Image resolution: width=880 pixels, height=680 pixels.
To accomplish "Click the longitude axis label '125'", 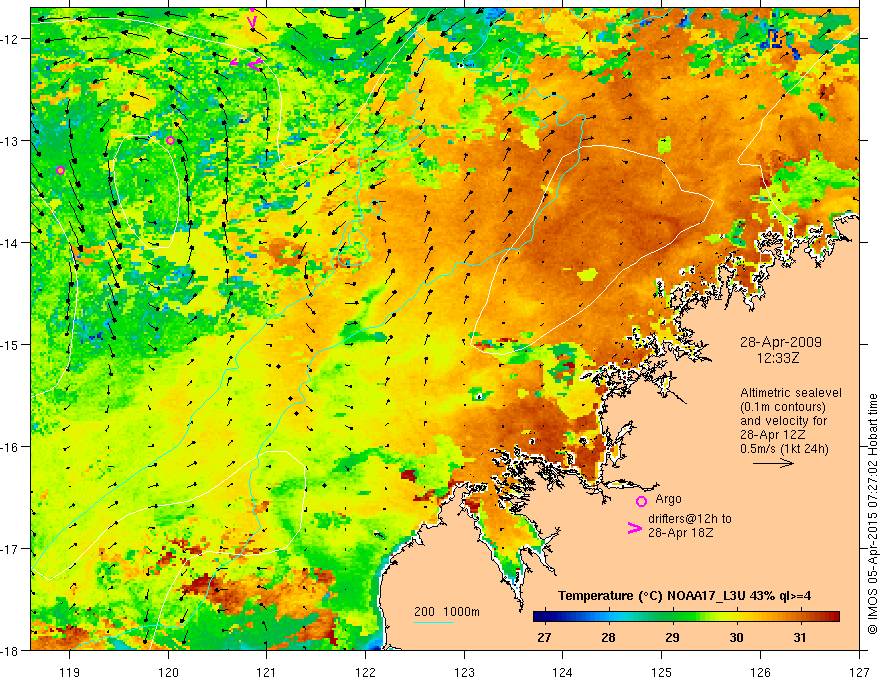I will [662, 672].
